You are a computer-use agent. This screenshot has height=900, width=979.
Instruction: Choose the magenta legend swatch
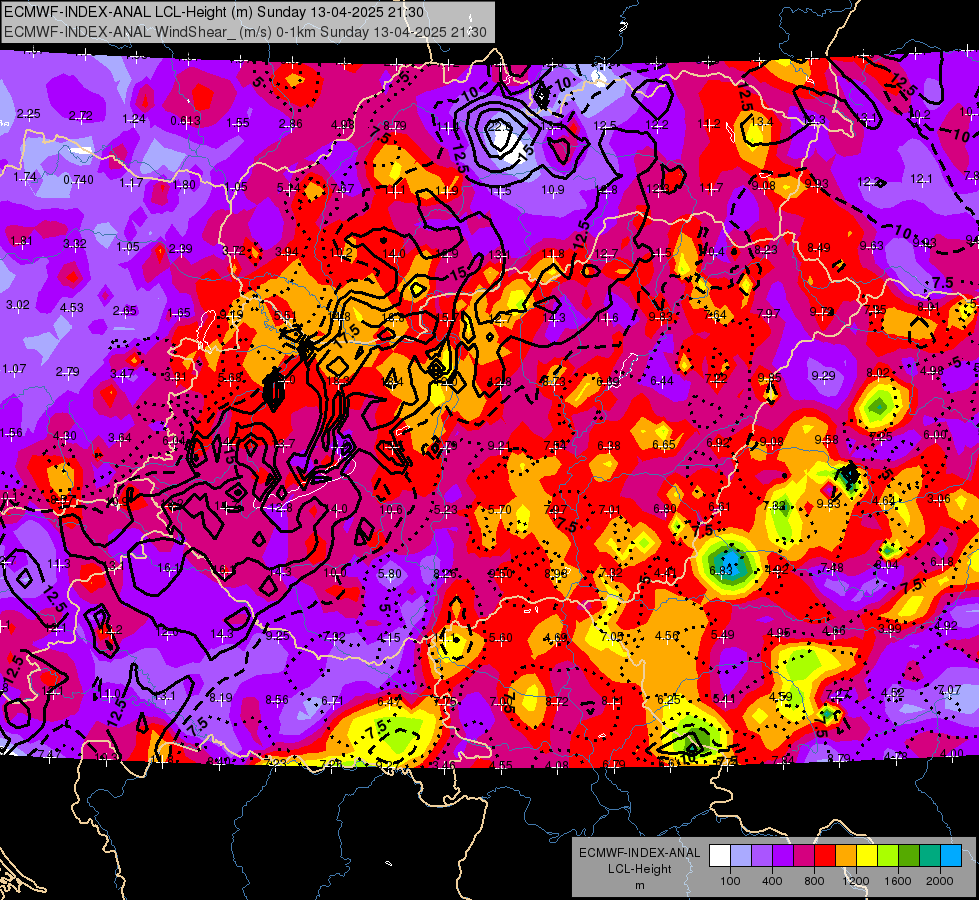pos(804,856)
